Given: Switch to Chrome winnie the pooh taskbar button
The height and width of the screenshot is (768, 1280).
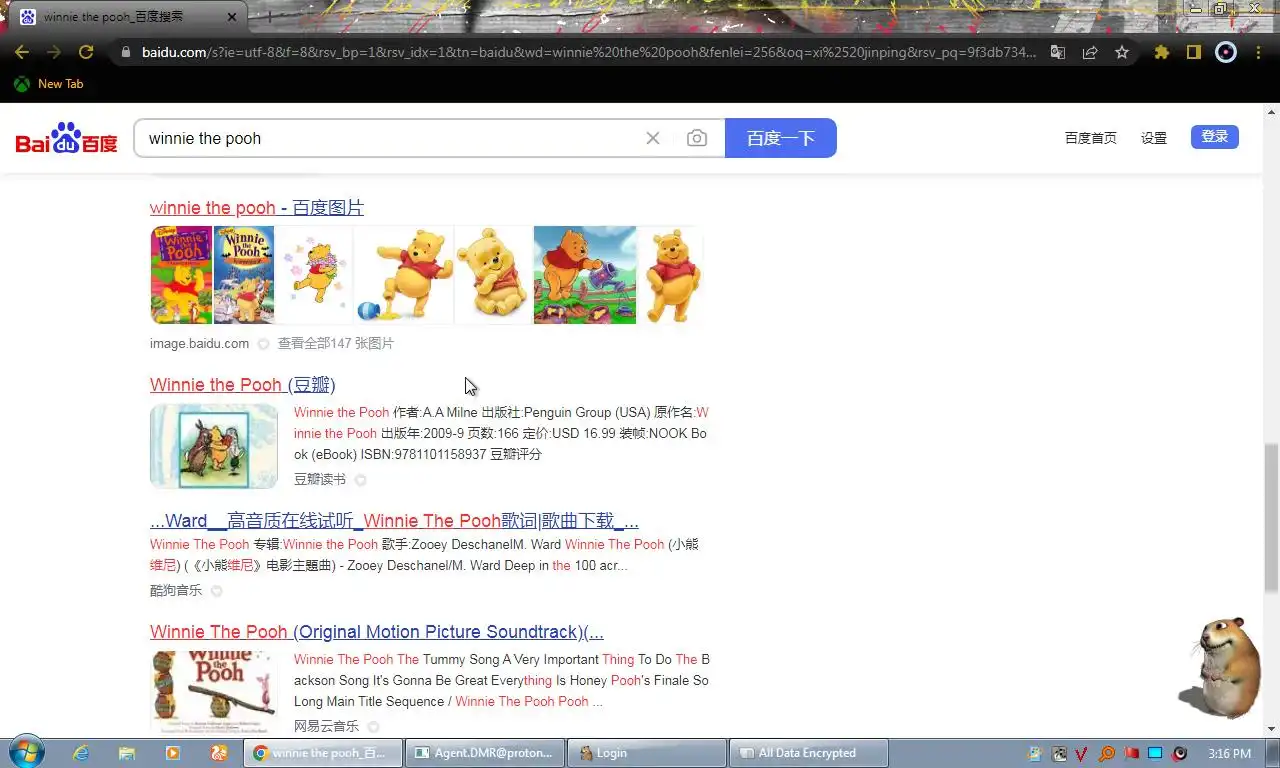Looking at the screenshot, I should [323, 753].
